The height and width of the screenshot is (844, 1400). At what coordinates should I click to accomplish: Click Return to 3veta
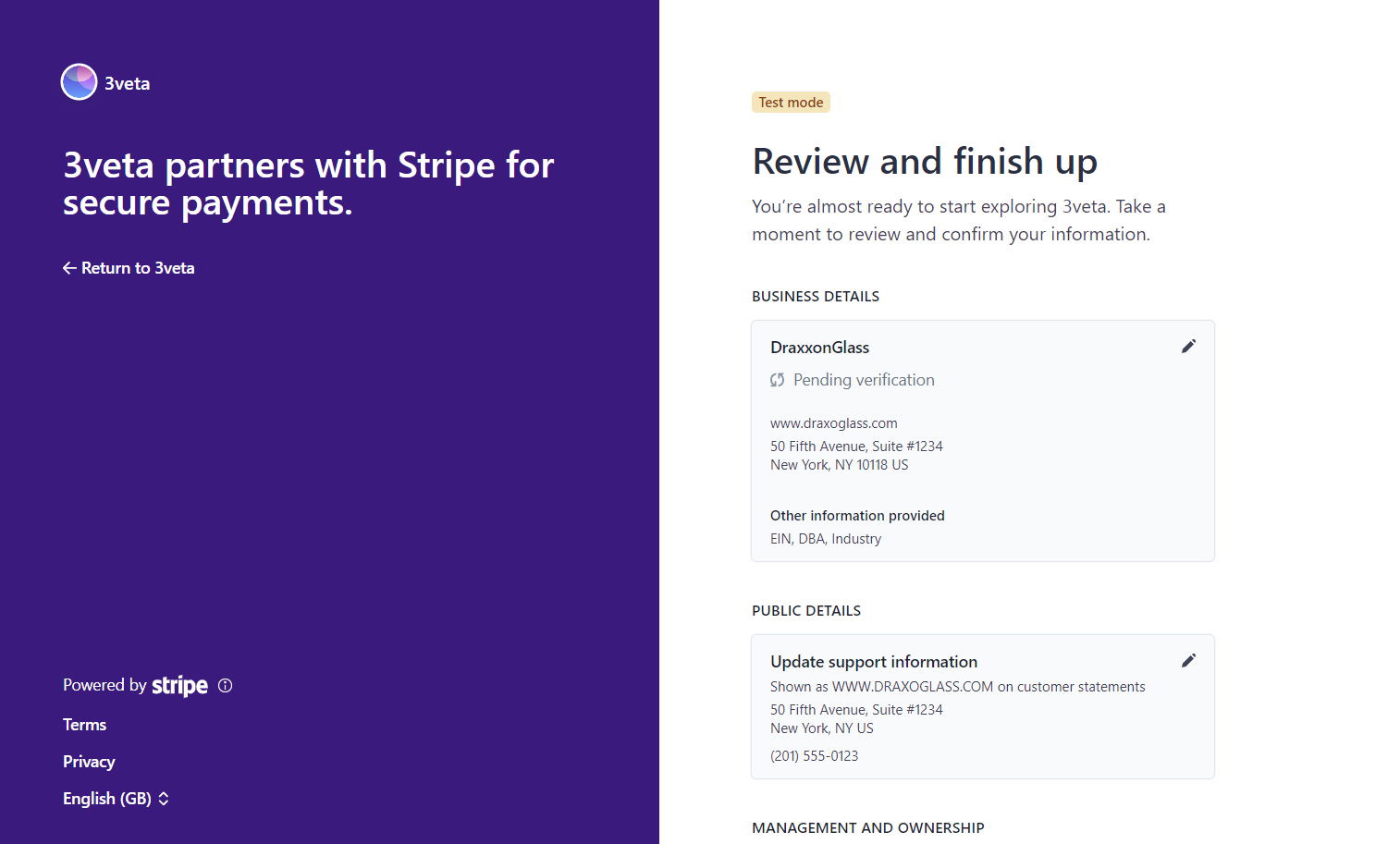(138, 267)
